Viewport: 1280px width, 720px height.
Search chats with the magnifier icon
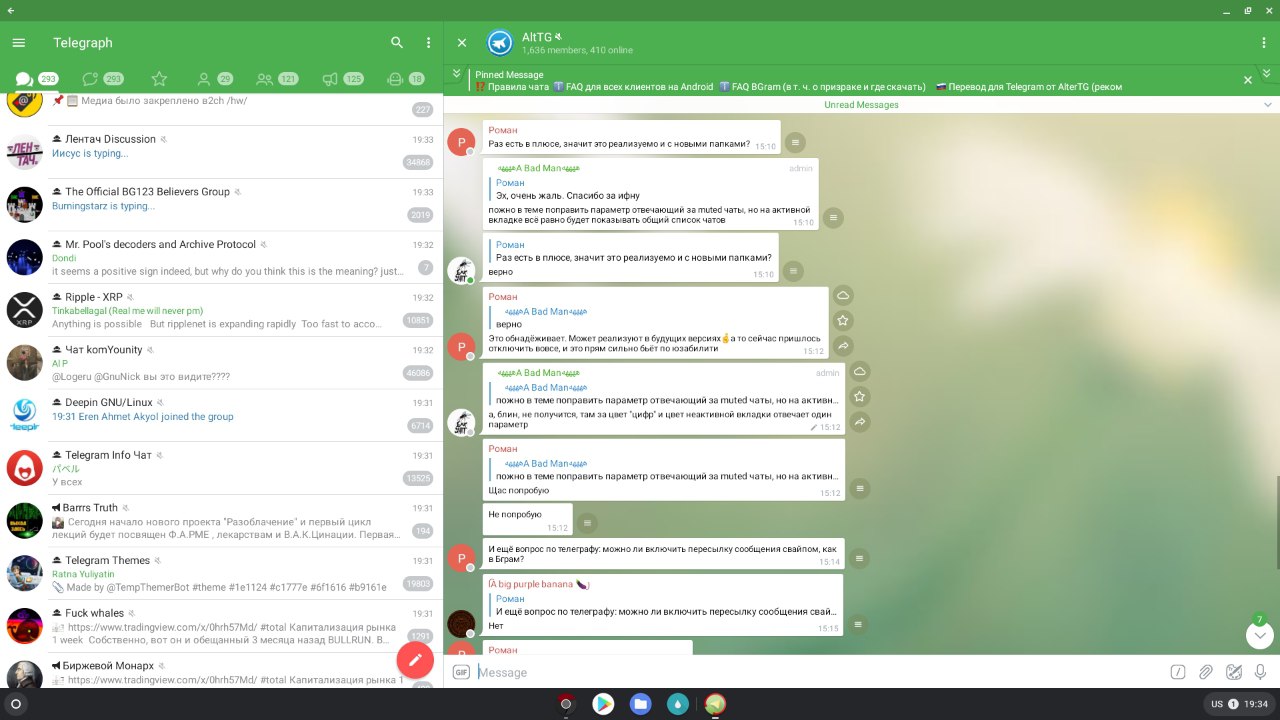[x=397, y=43]
